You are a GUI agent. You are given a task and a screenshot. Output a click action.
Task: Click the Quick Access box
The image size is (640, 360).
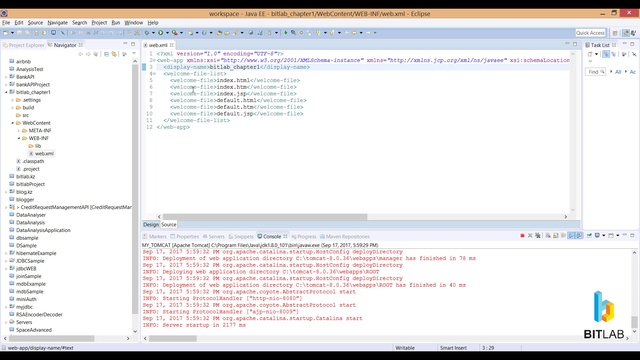tap(590, 33)
